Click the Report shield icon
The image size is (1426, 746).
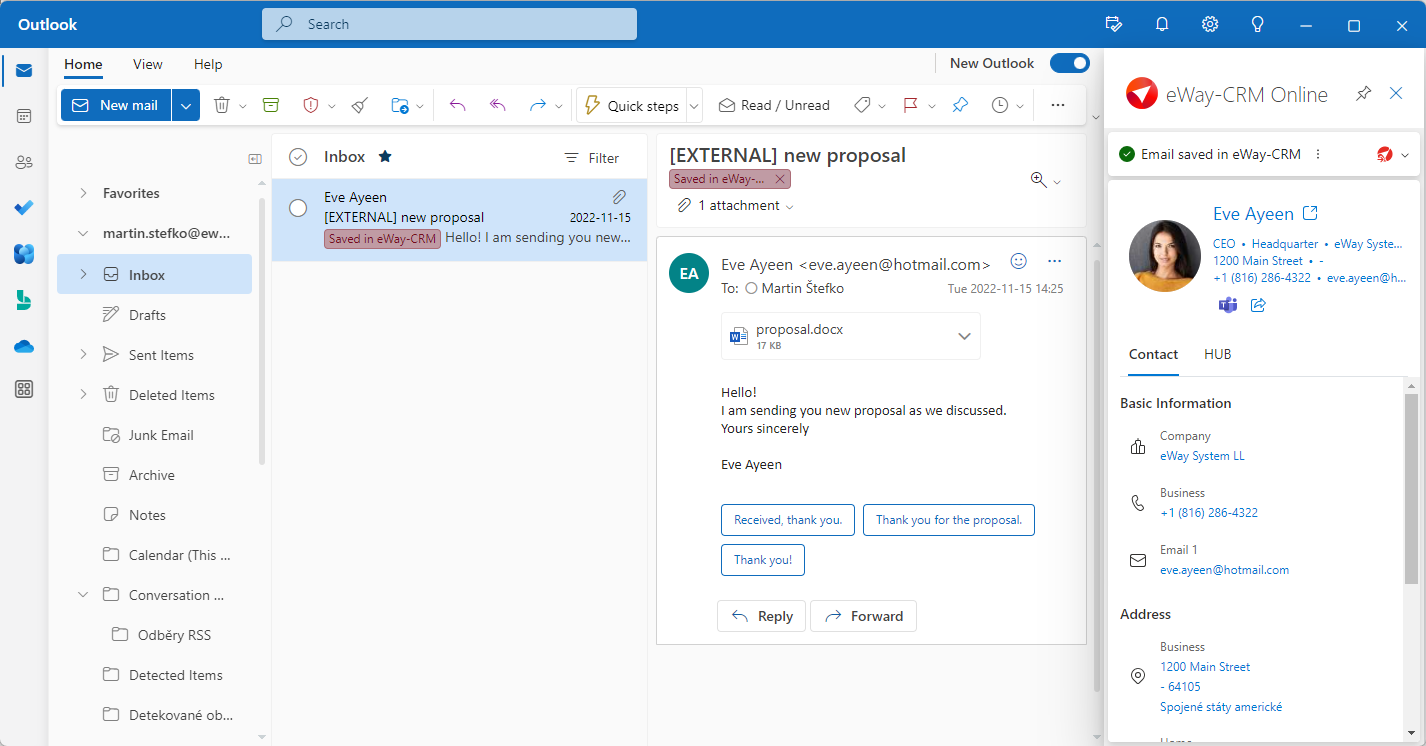tap(310, 105)
